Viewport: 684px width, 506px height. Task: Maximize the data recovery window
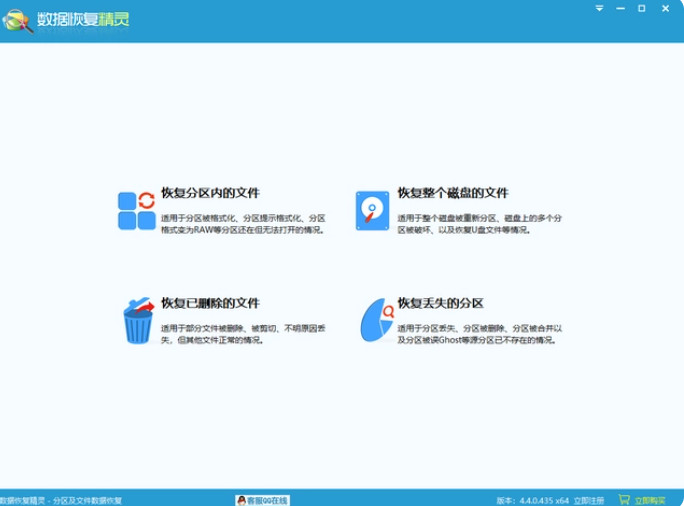[x=643, y=8]
